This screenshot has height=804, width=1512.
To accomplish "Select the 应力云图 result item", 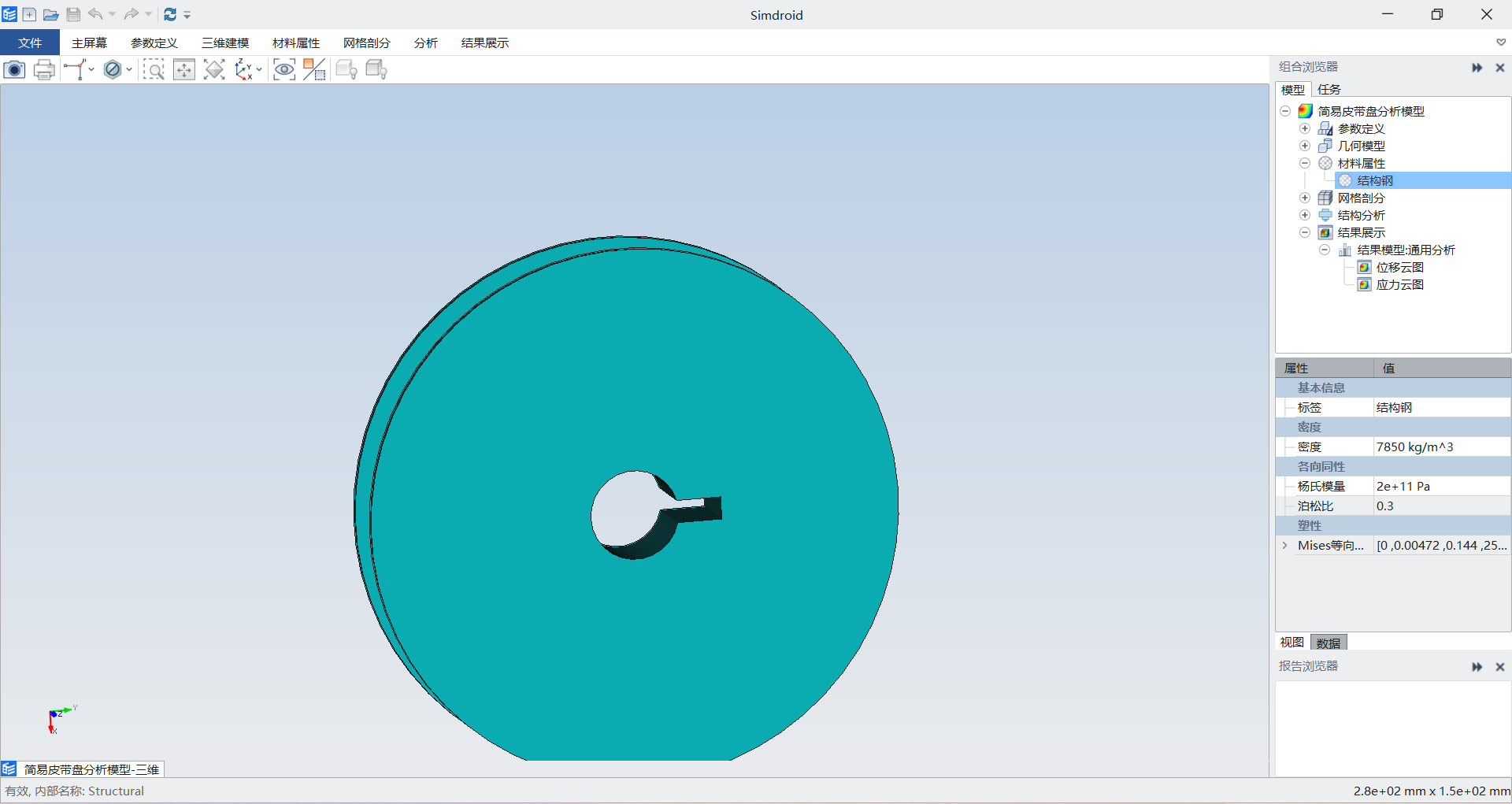I will 1399,284.
